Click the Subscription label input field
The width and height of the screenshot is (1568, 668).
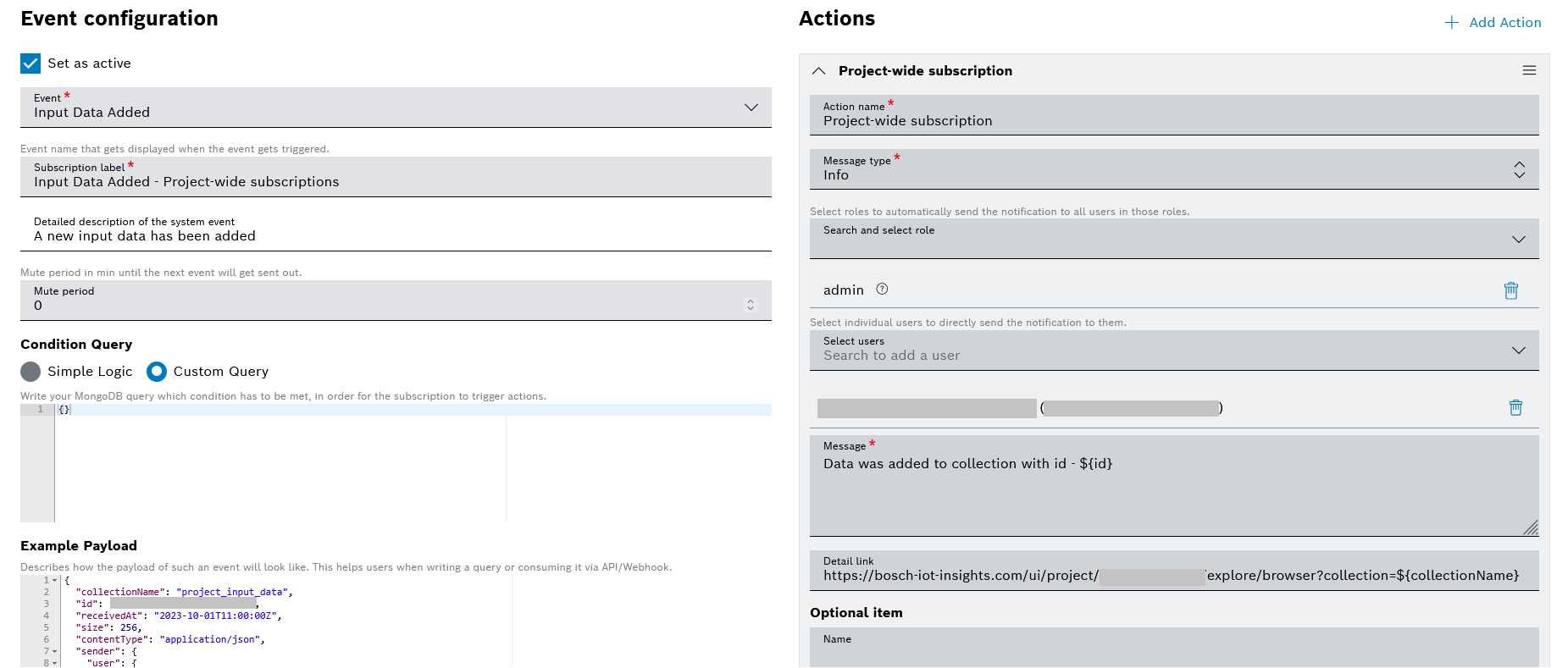[395, 182]
